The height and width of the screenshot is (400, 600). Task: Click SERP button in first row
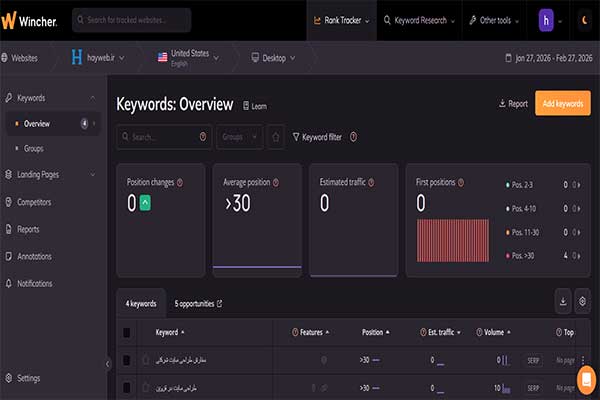[533, 360]
